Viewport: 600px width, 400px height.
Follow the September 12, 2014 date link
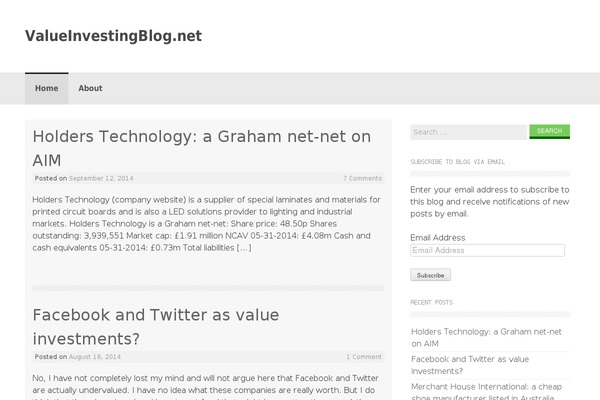(101, 178)
